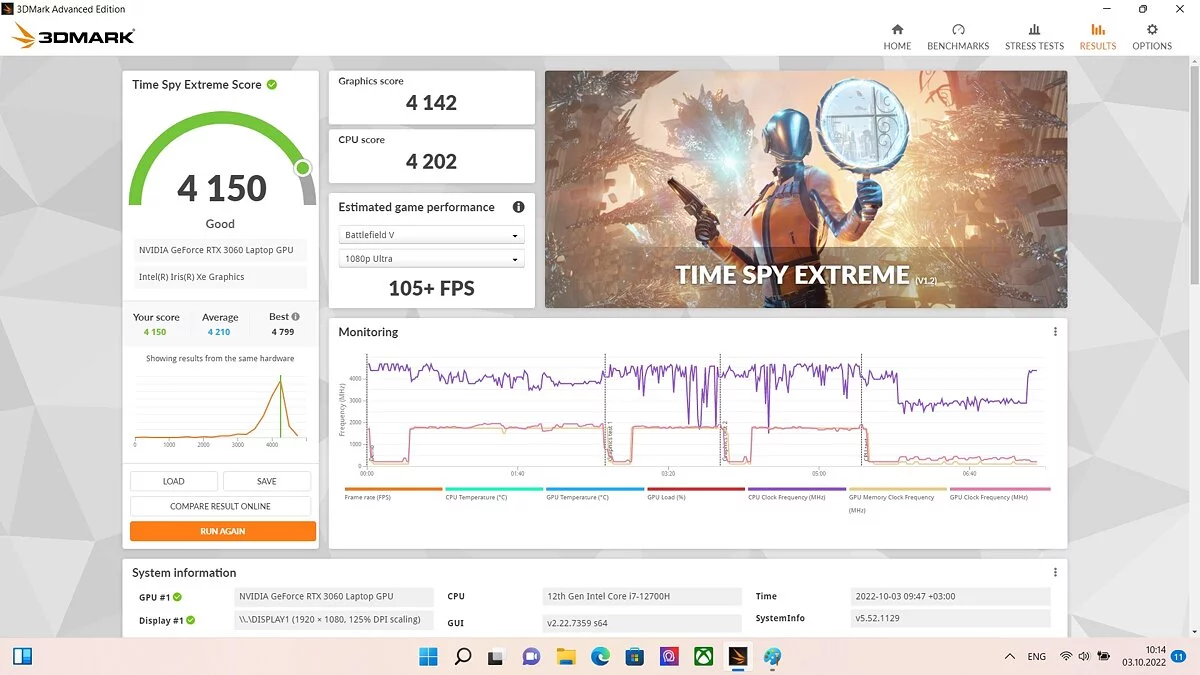Open taskbar Search

[x=462, y=657]
